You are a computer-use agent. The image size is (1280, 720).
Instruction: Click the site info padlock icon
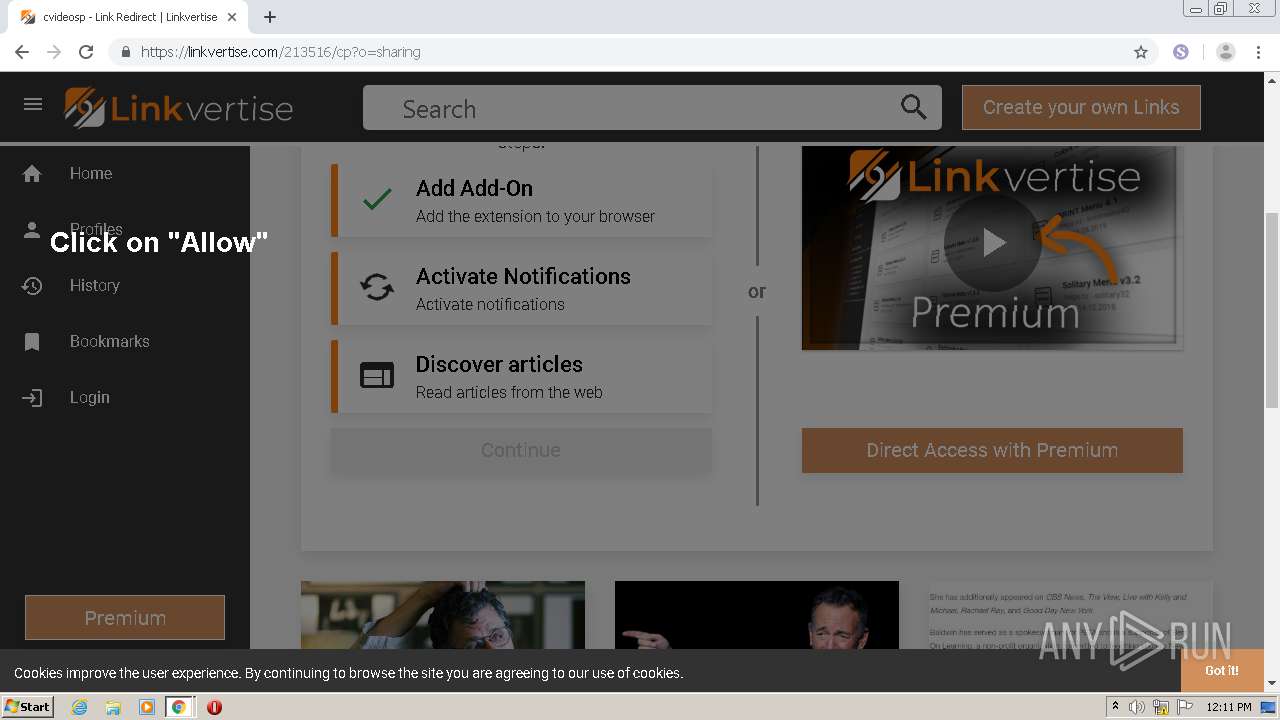tap(126, 52)
